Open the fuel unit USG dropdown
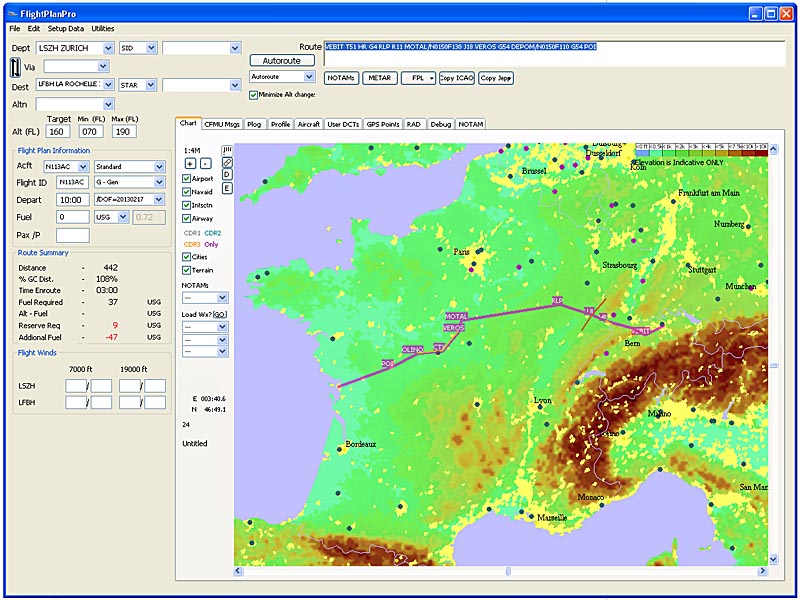 [123, 217]
